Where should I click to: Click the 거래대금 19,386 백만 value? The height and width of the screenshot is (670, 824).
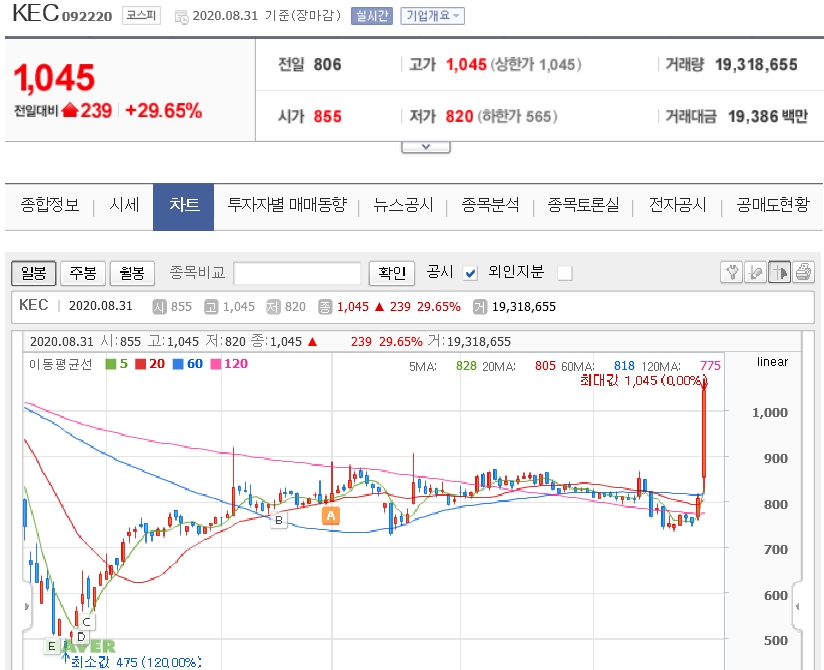tap(767, 116)
